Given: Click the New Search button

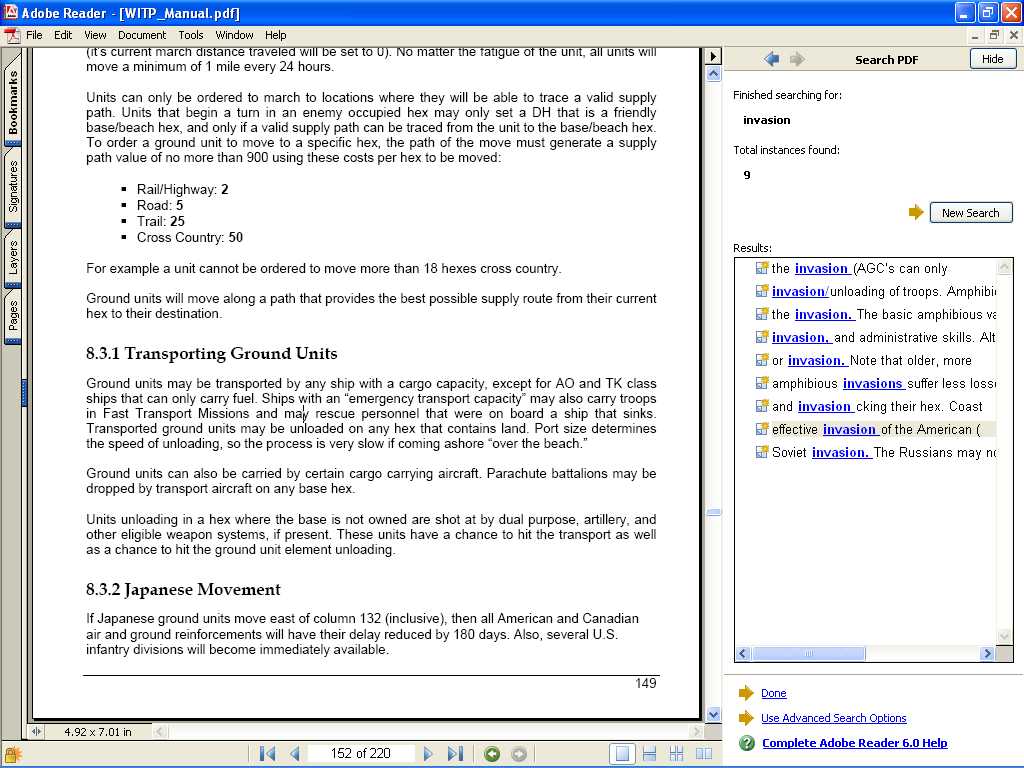Looking at the screenshot, I should coord(970,213).
